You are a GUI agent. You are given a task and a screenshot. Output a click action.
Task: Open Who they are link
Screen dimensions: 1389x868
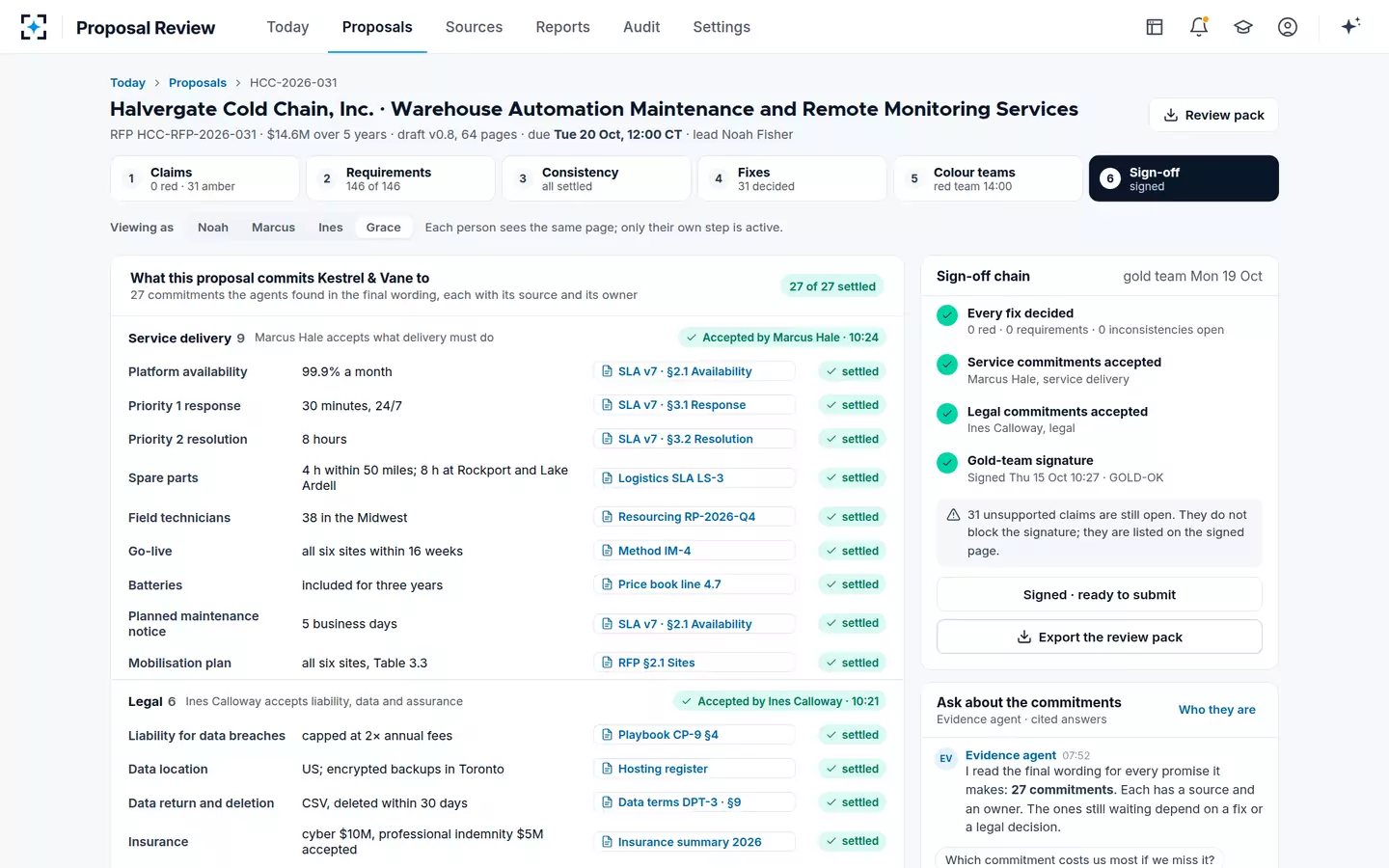(x=1217, y=710)
